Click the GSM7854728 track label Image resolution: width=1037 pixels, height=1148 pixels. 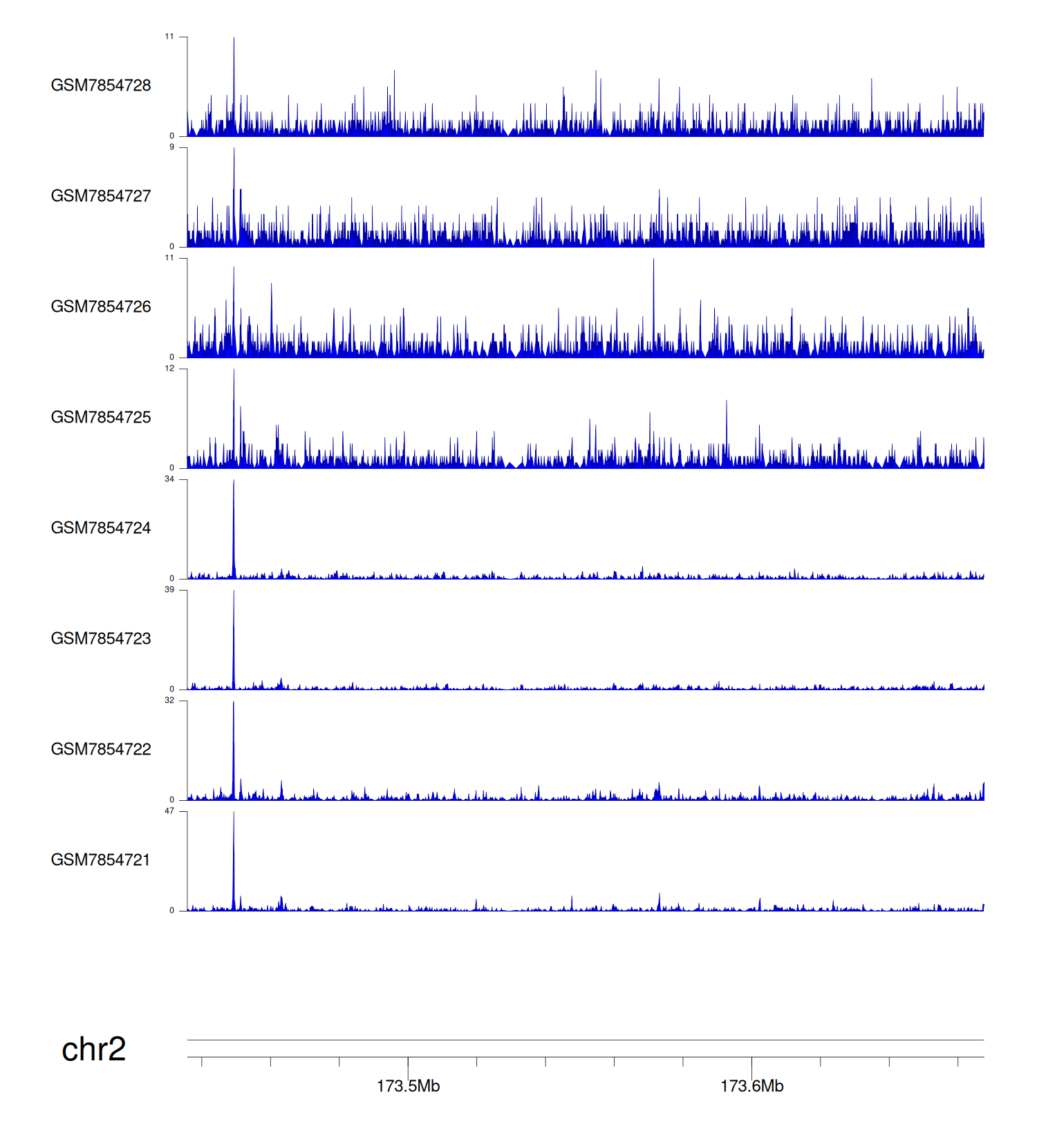[x=101, y=85]
